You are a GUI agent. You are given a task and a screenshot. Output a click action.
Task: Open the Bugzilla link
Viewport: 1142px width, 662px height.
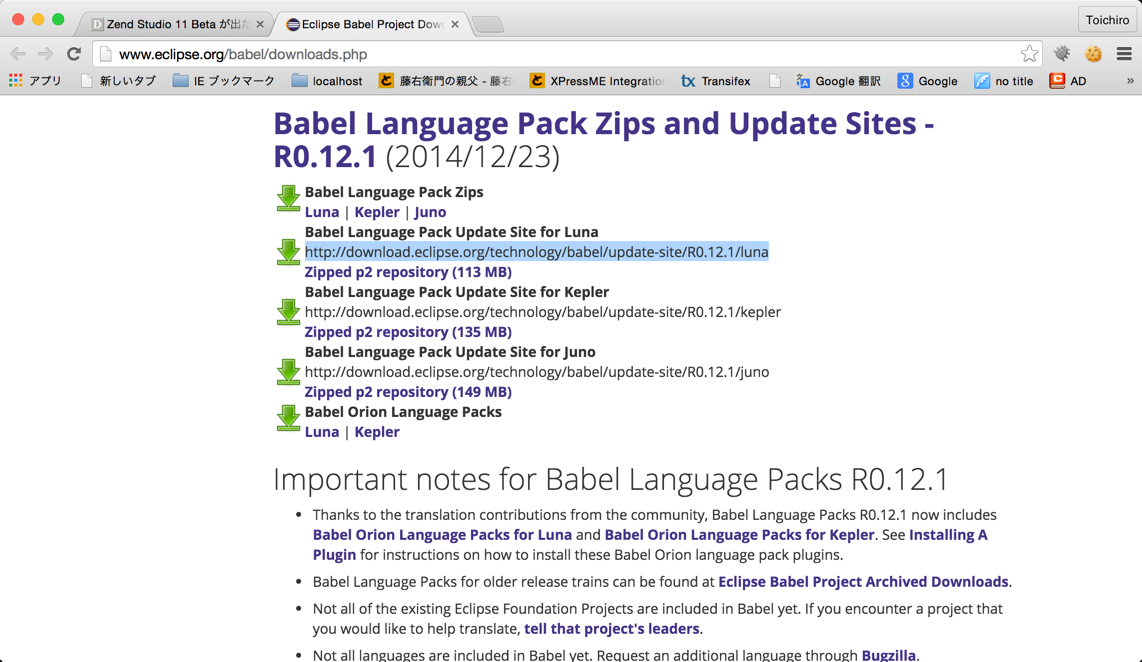[889, 655]
